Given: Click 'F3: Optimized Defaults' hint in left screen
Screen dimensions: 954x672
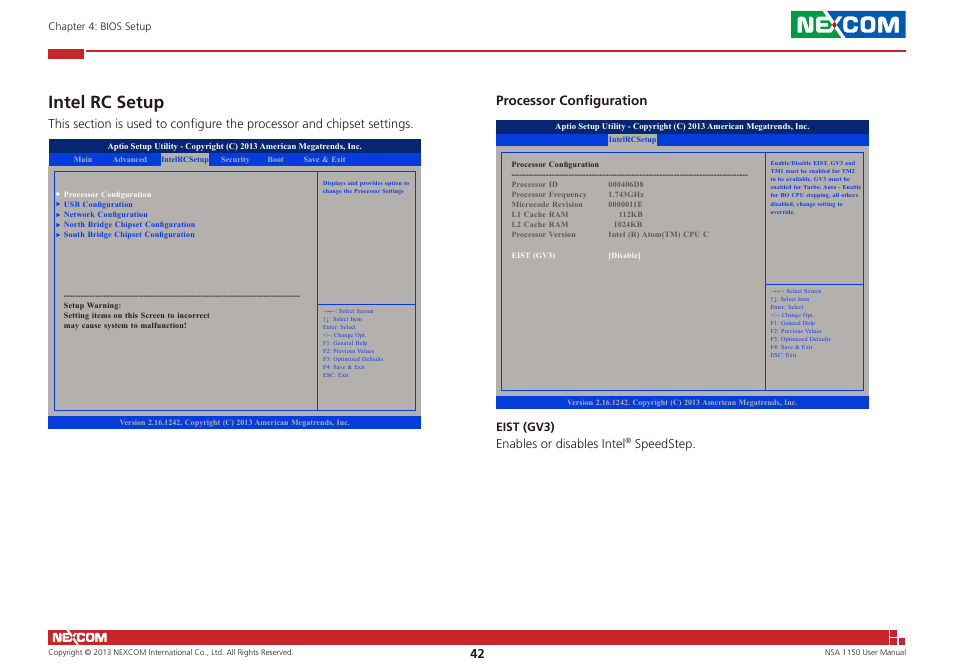Looking at the screenshot, I should [x=353, y=359].
